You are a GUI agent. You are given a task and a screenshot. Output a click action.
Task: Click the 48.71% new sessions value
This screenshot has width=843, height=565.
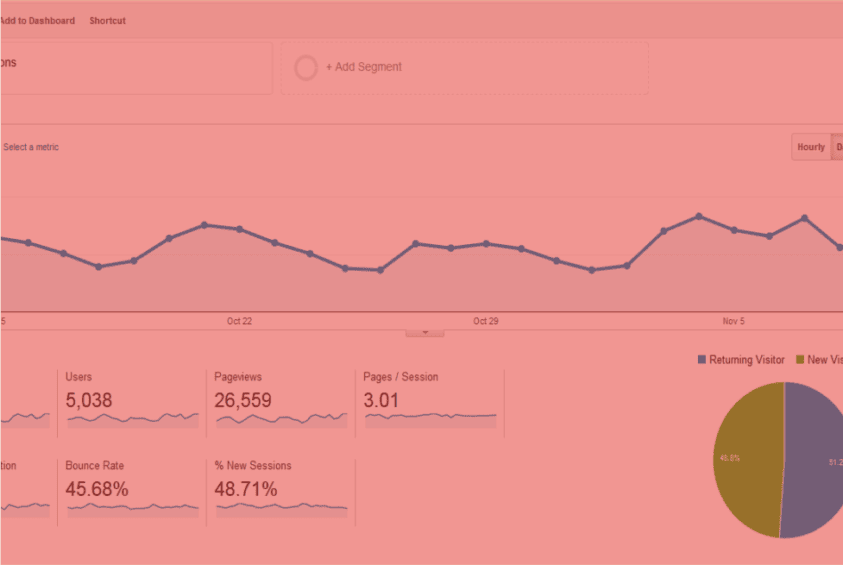[x=246, y=489]
